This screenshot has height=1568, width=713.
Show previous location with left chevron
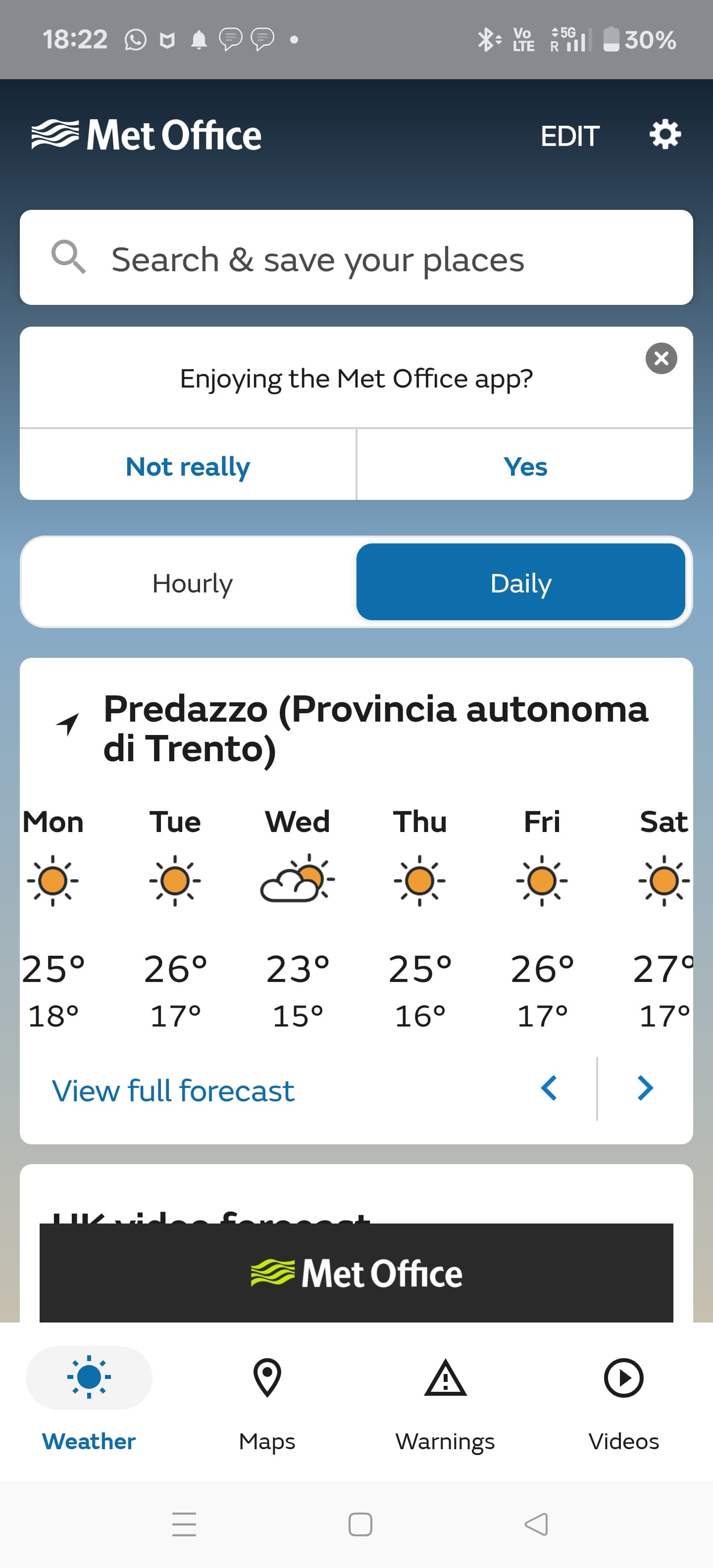[549, 1088]
